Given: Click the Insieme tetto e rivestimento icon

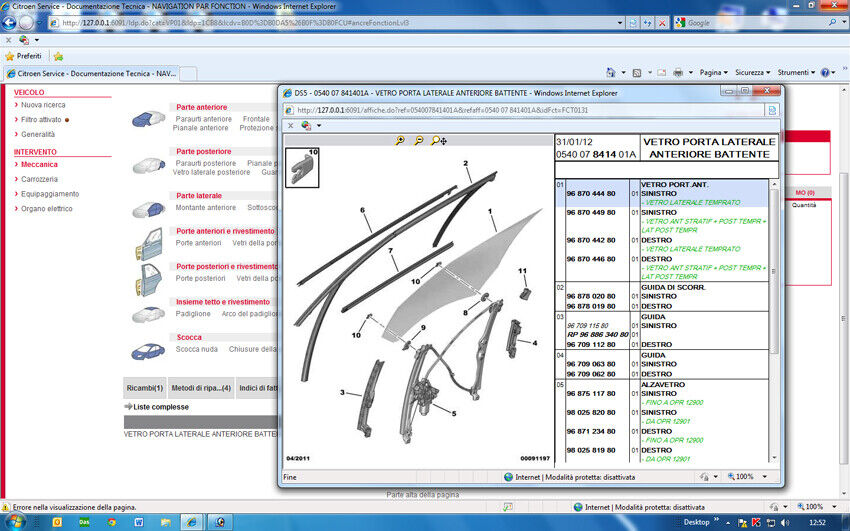Looking at the screenshot, I should pyautogui.click(x=147, y=314).
